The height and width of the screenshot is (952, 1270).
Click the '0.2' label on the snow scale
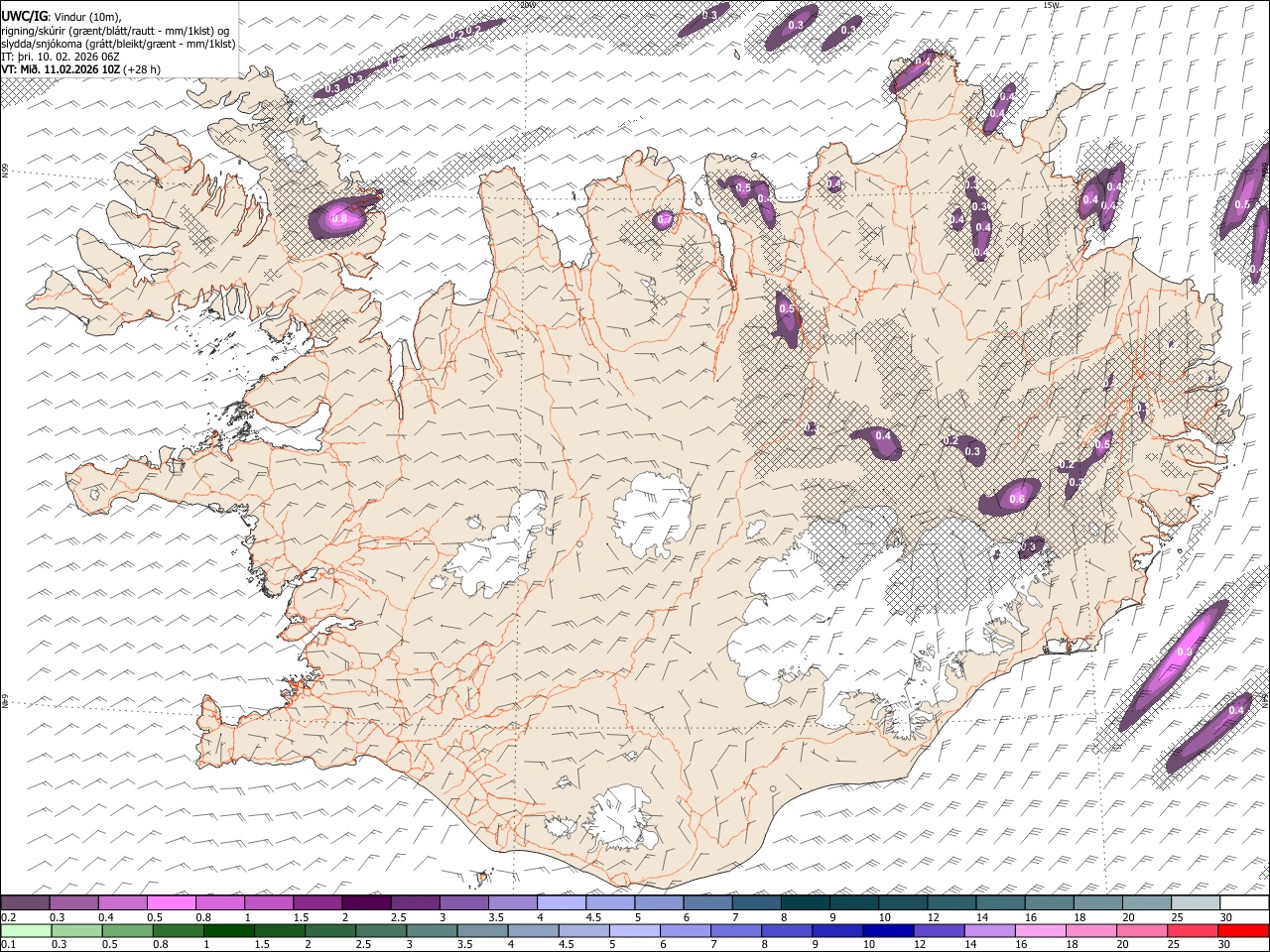[9, 917]
